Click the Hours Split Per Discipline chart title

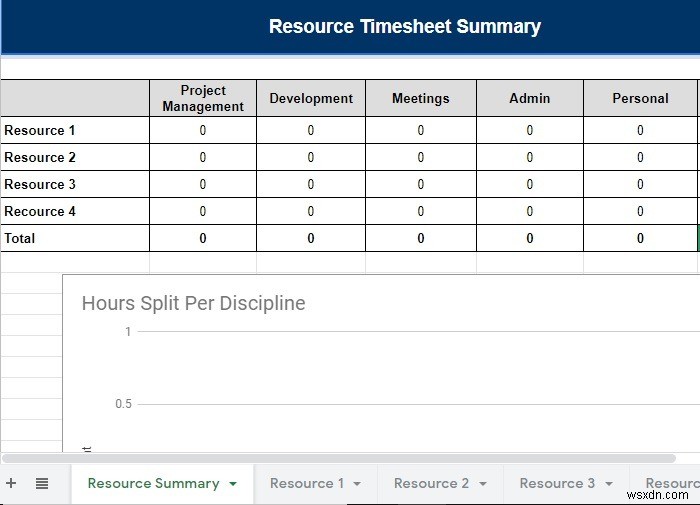tap(193, 303)
